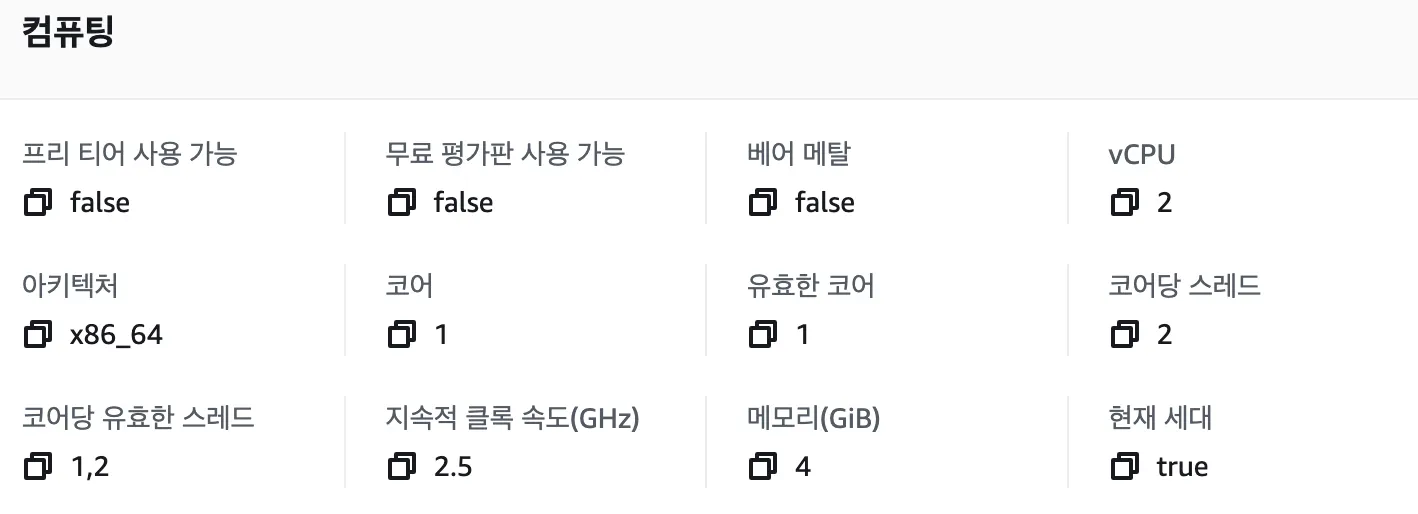Copy the 프리 티어 사용 가능 value
1418x514 pixels.
click(x=38, y=203)
